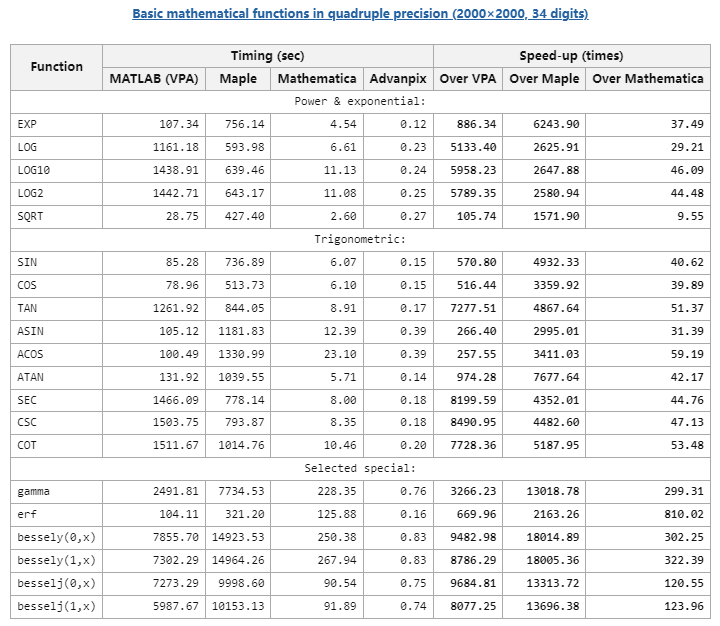720x626 pixels.
Task: Click the LOG10 function row label
Action: (34, 170)
